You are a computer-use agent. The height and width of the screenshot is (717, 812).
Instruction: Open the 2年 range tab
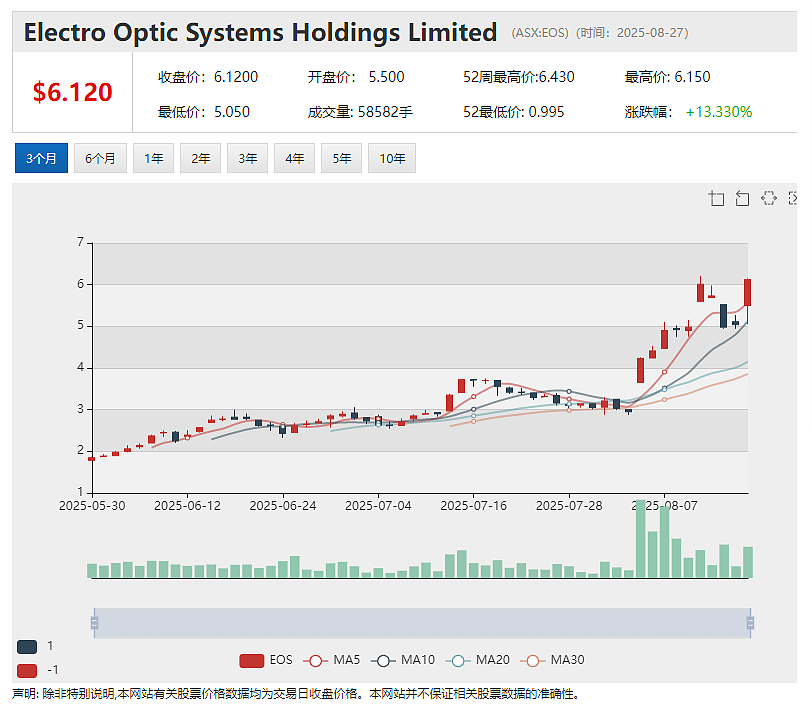pyautogui.click(x=200, y=158)
